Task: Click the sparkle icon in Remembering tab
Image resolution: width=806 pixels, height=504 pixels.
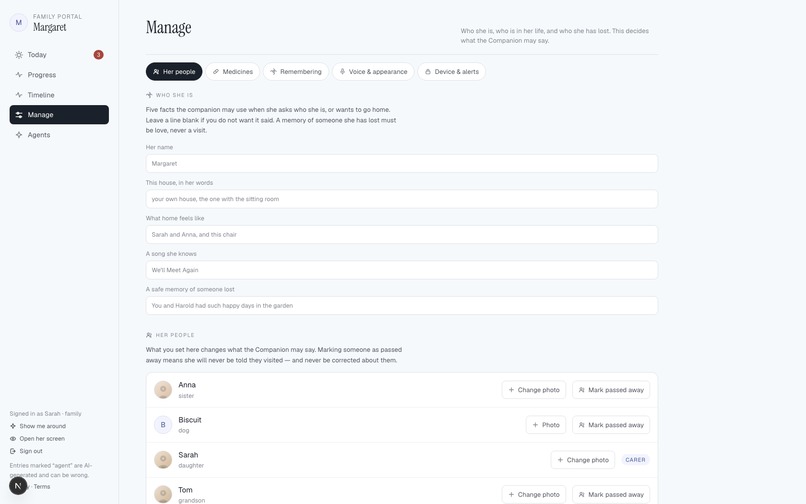Action: point(273,71)
